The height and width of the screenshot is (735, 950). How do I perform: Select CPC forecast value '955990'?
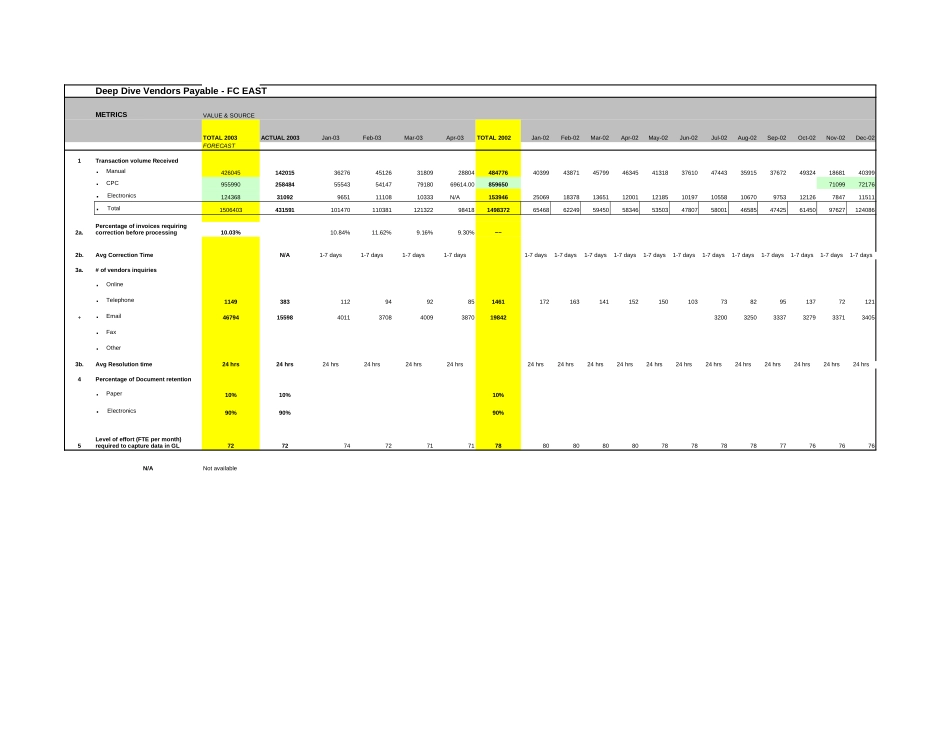230,185
